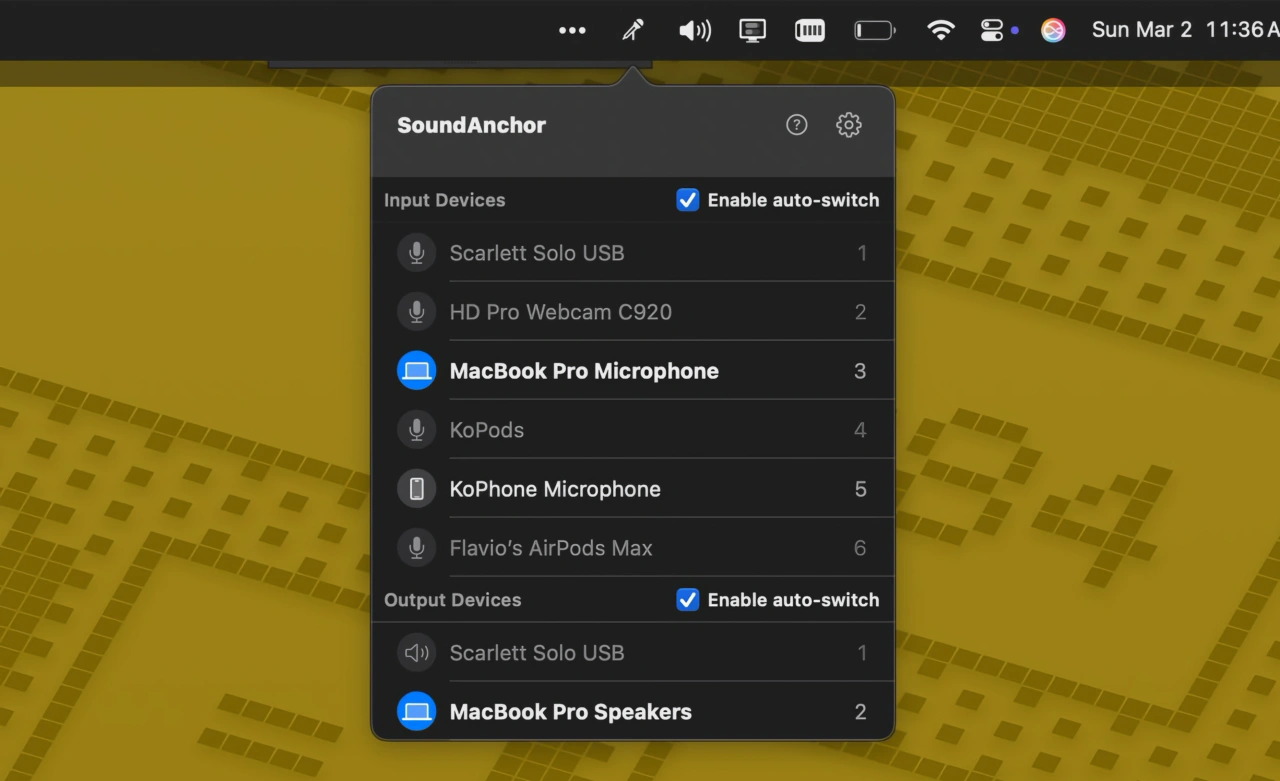Click the speaker icon next to Scarlett Solo USB output
The height and width of the screenshot is (781, 1280).
[x=416, y=652]
